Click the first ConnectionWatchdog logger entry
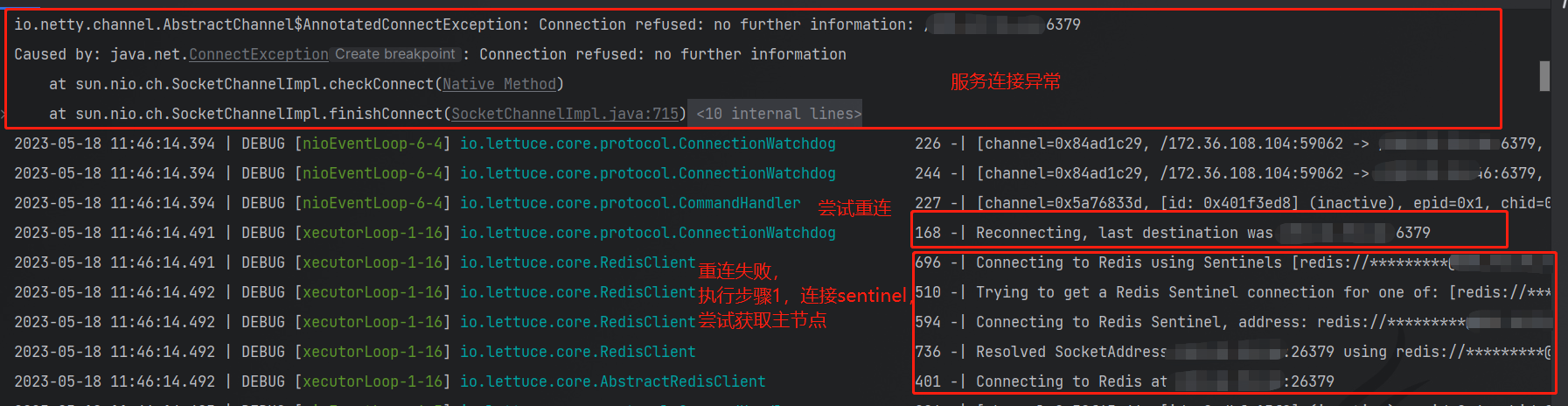 [648, 143]
